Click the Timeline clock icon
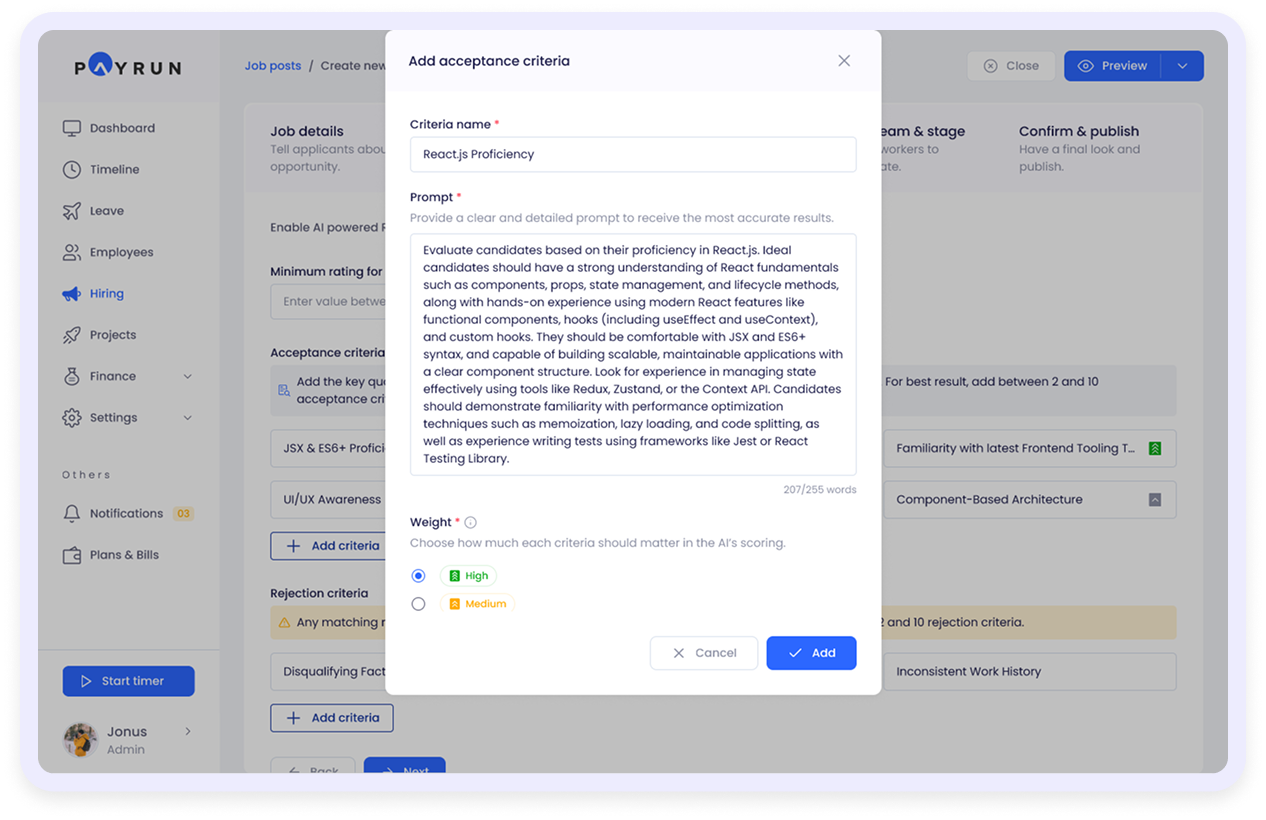This screenshot has height=820, width=1266. (72, 170)
